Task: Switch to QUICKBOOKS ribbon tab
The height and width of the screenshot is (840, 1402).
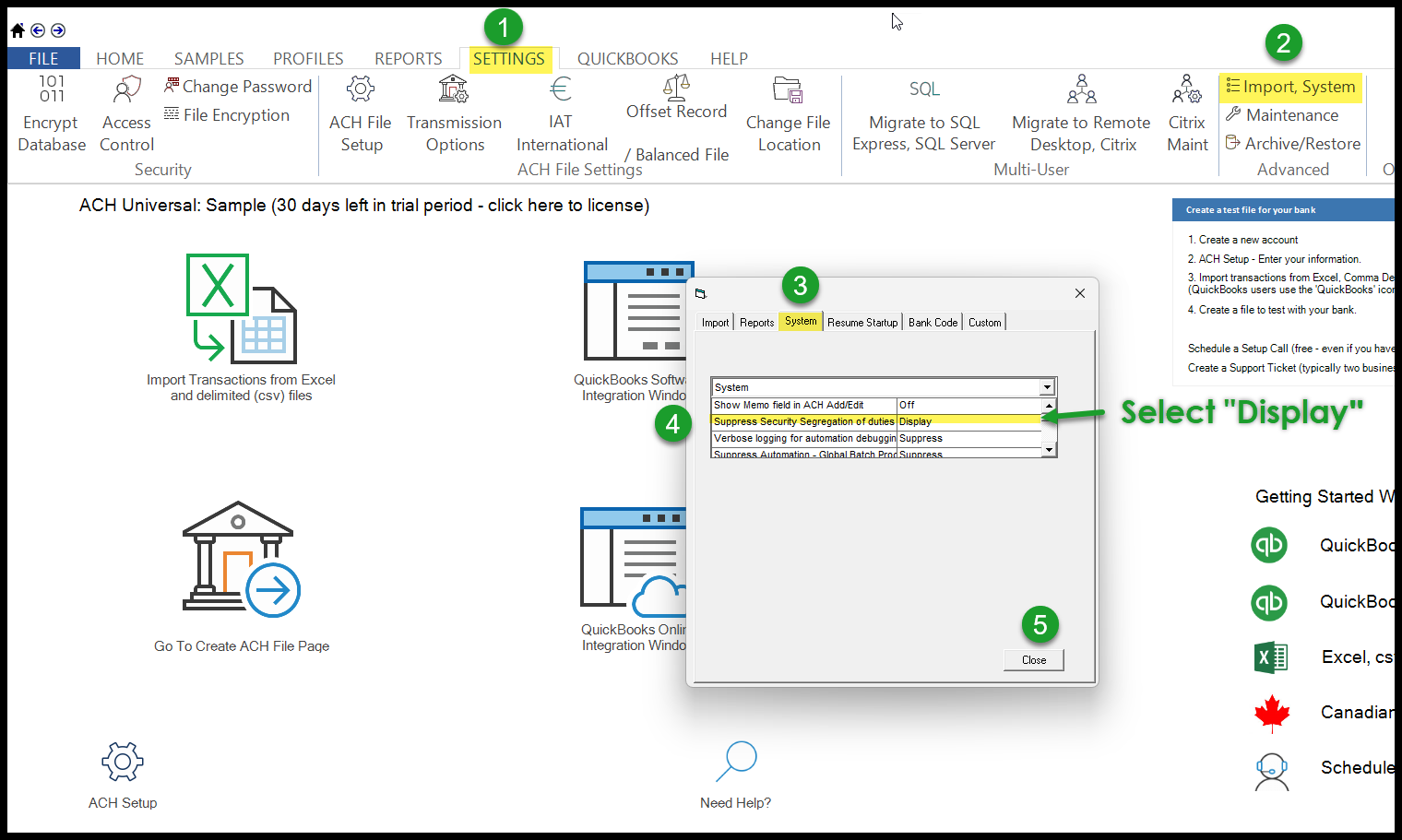Action: click(628, 58)
